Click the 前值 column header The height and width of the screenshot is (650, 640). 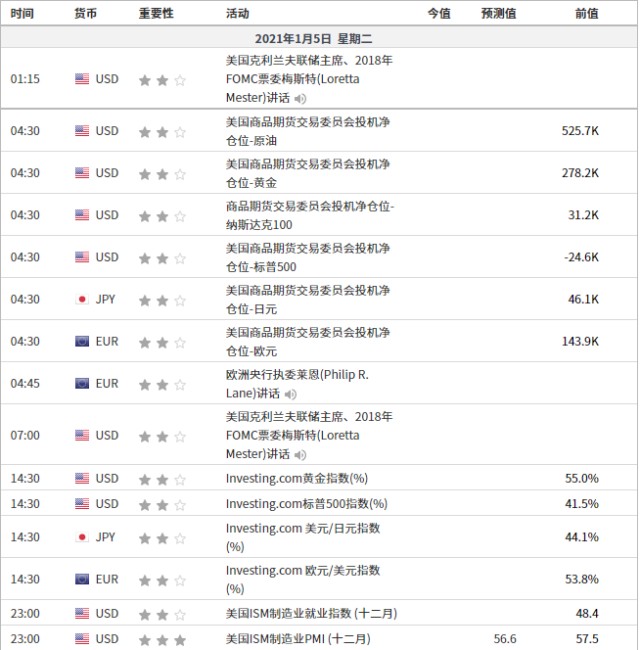pos(587,14)
